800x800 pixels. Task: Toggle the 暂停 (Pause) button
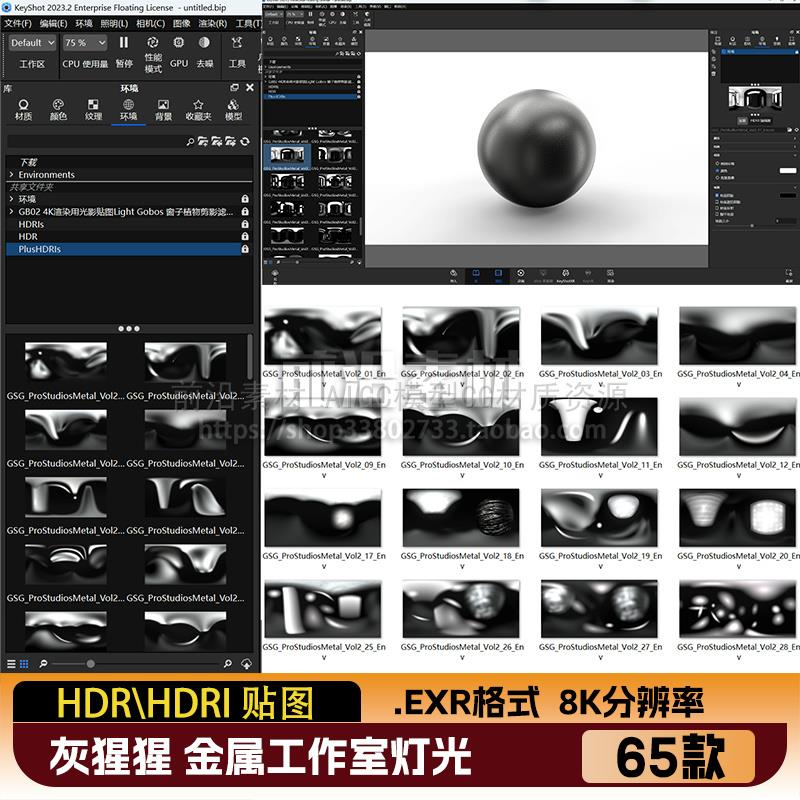[122, 42]
